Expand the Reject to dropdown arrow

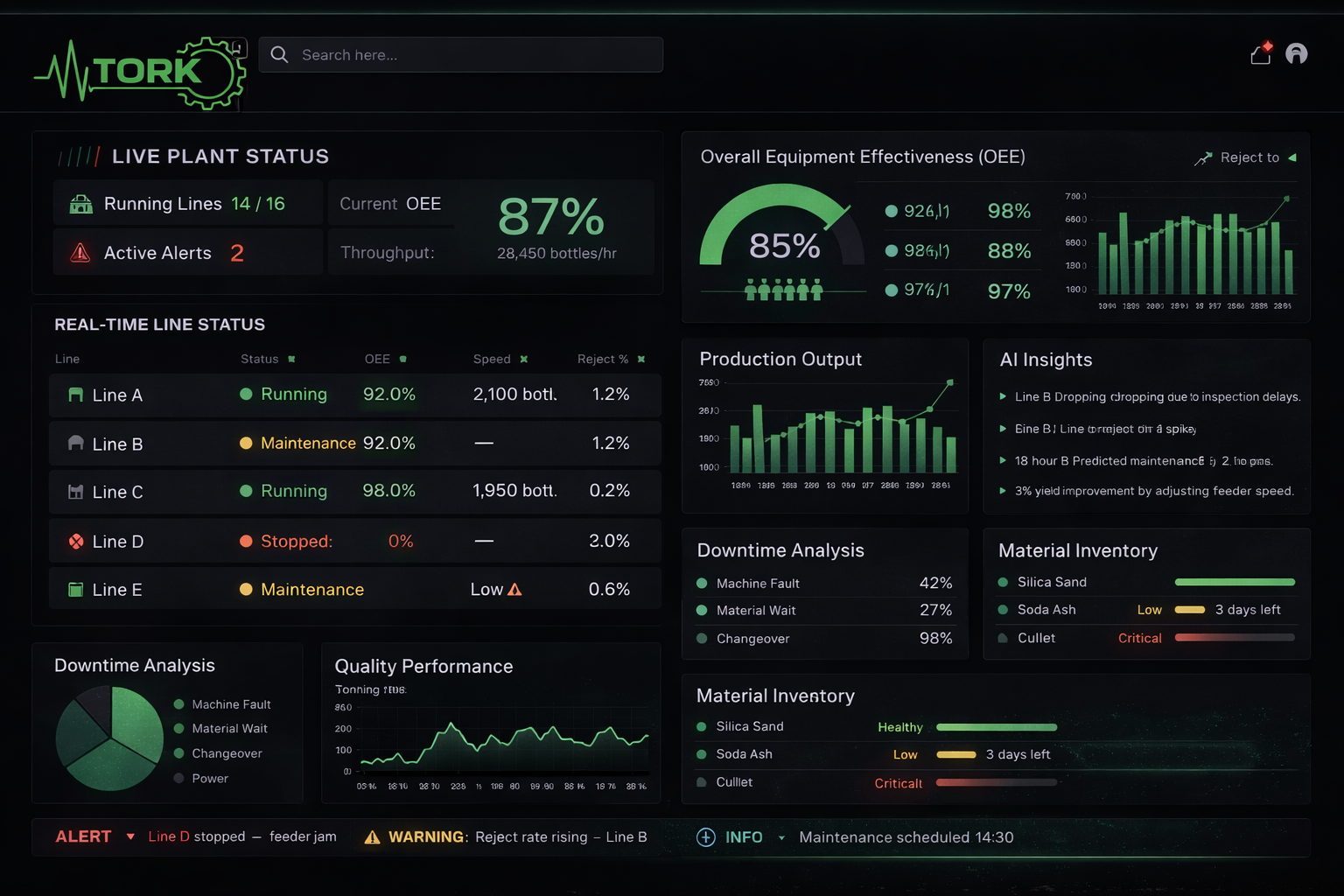pyautogui.click(x=1292, y=157)
